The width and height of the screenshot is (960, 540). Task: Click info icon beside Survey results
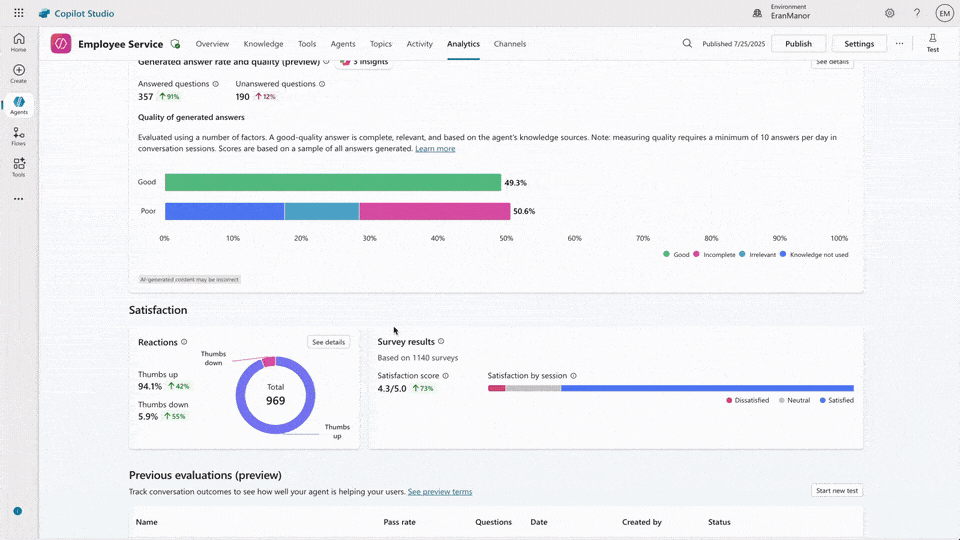coord(441,342)
